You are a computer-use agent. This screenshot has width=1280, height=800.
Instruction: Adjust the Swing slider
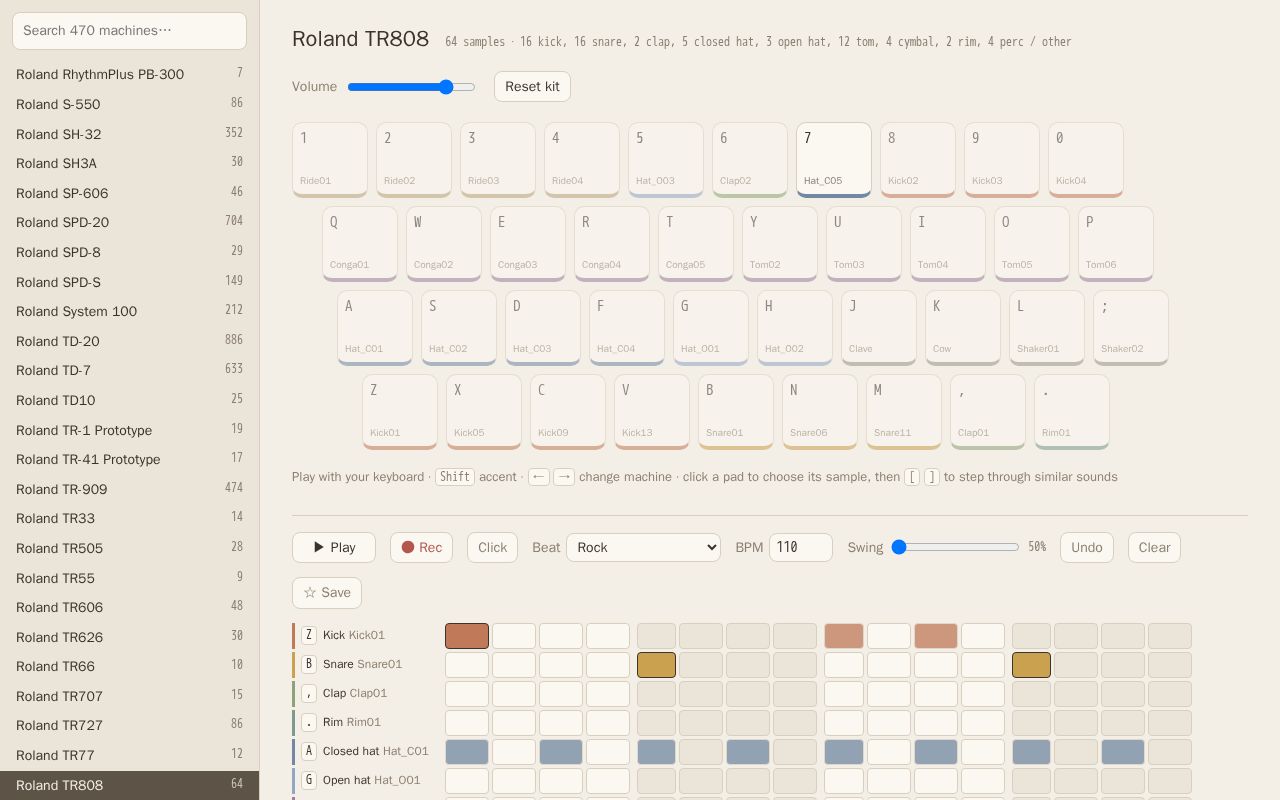pos(956,547)
